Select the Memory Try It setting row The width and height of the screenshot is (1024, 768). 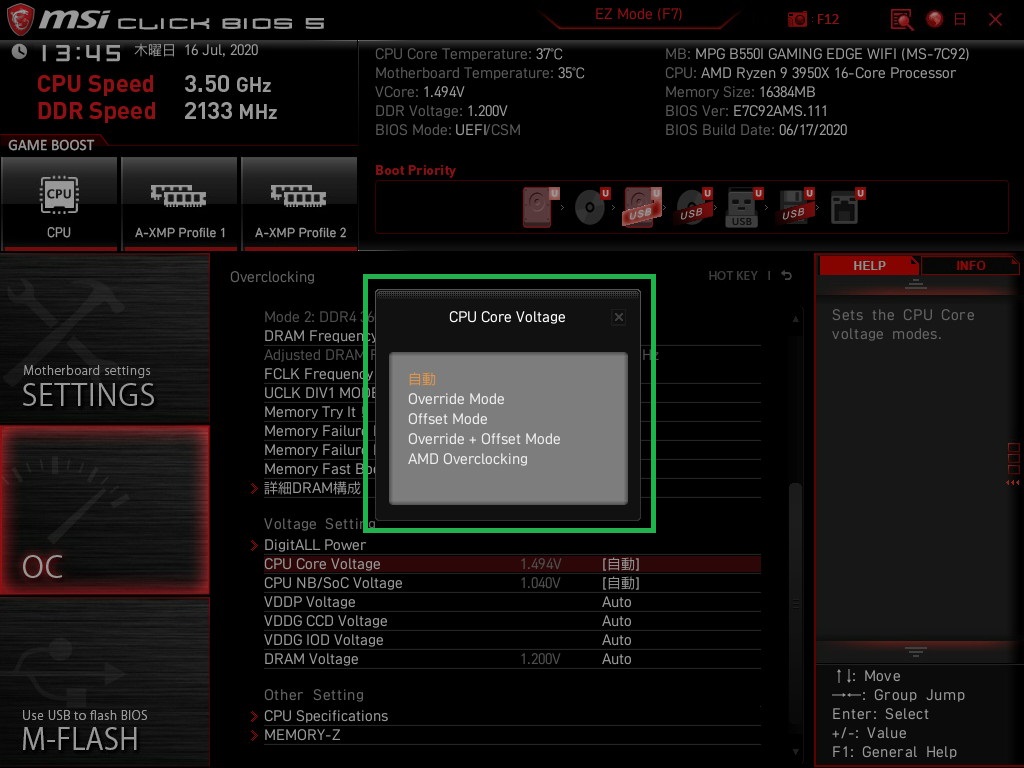[512, 412]
